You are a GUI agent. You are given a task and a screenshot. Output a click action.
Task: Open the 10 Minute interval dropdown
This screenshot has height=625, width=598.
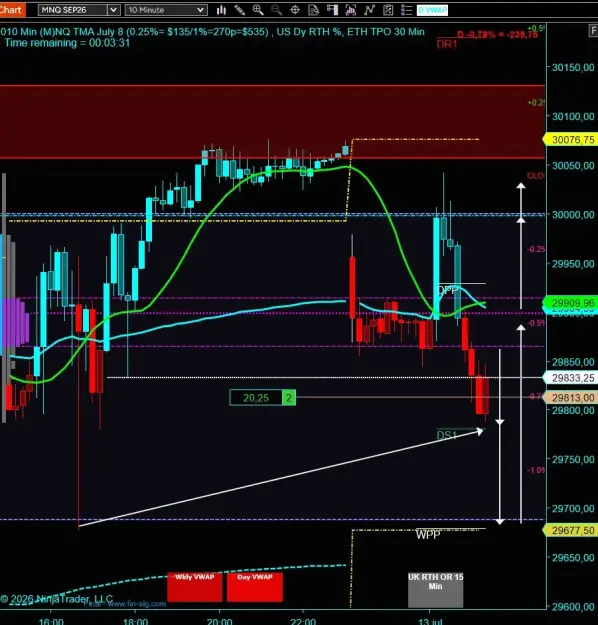coord(166,10)
